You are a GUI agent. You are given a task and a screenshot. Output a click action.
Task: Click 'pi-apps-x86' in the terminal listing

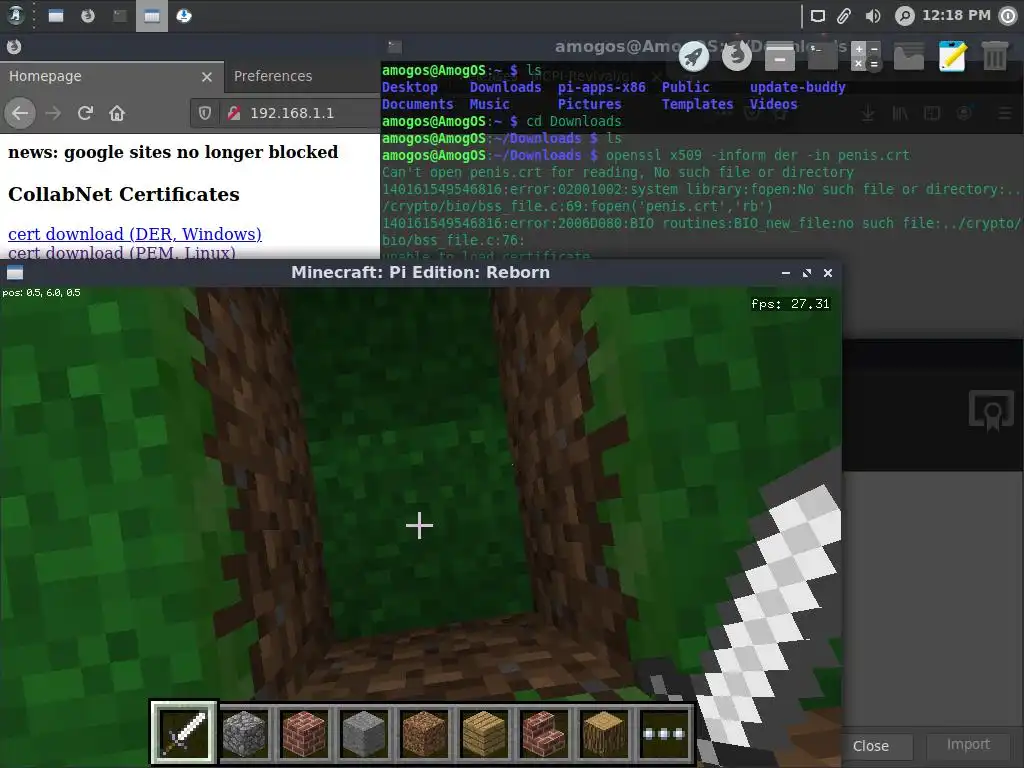click(x=601, y=88)
